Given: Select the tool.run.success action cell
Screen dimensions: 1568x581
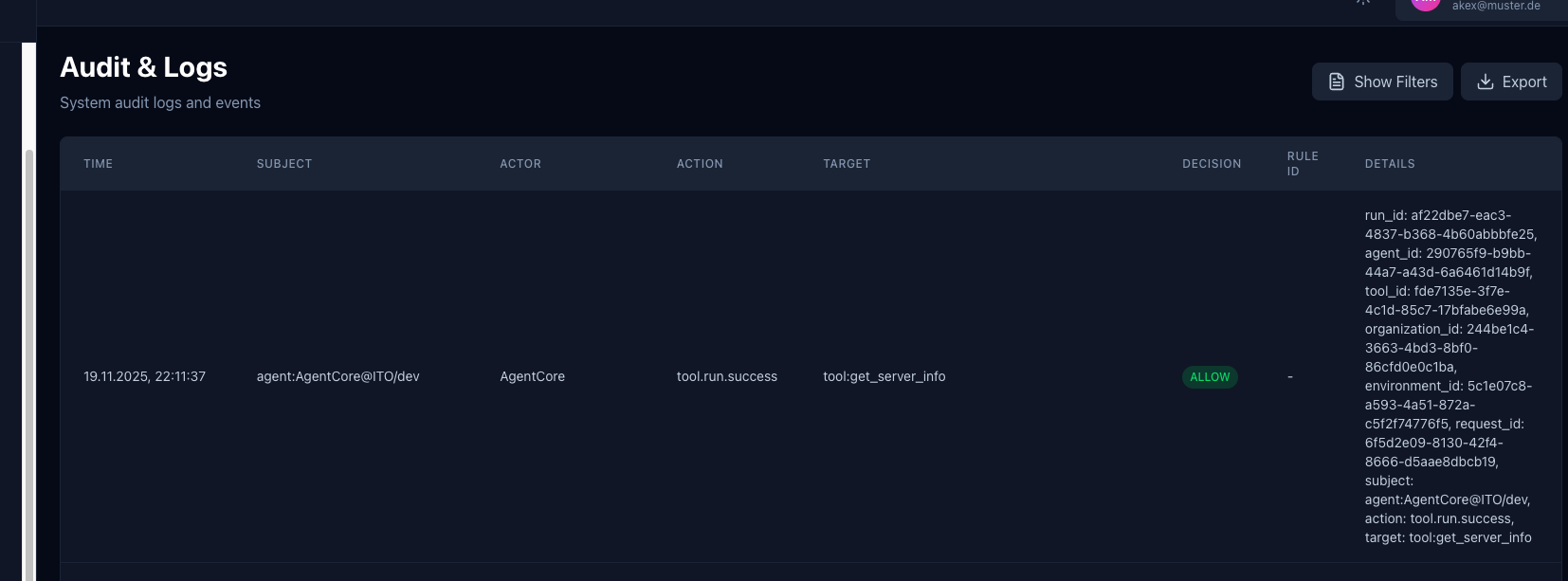Looking at the screenshot, I should (726, 376).
